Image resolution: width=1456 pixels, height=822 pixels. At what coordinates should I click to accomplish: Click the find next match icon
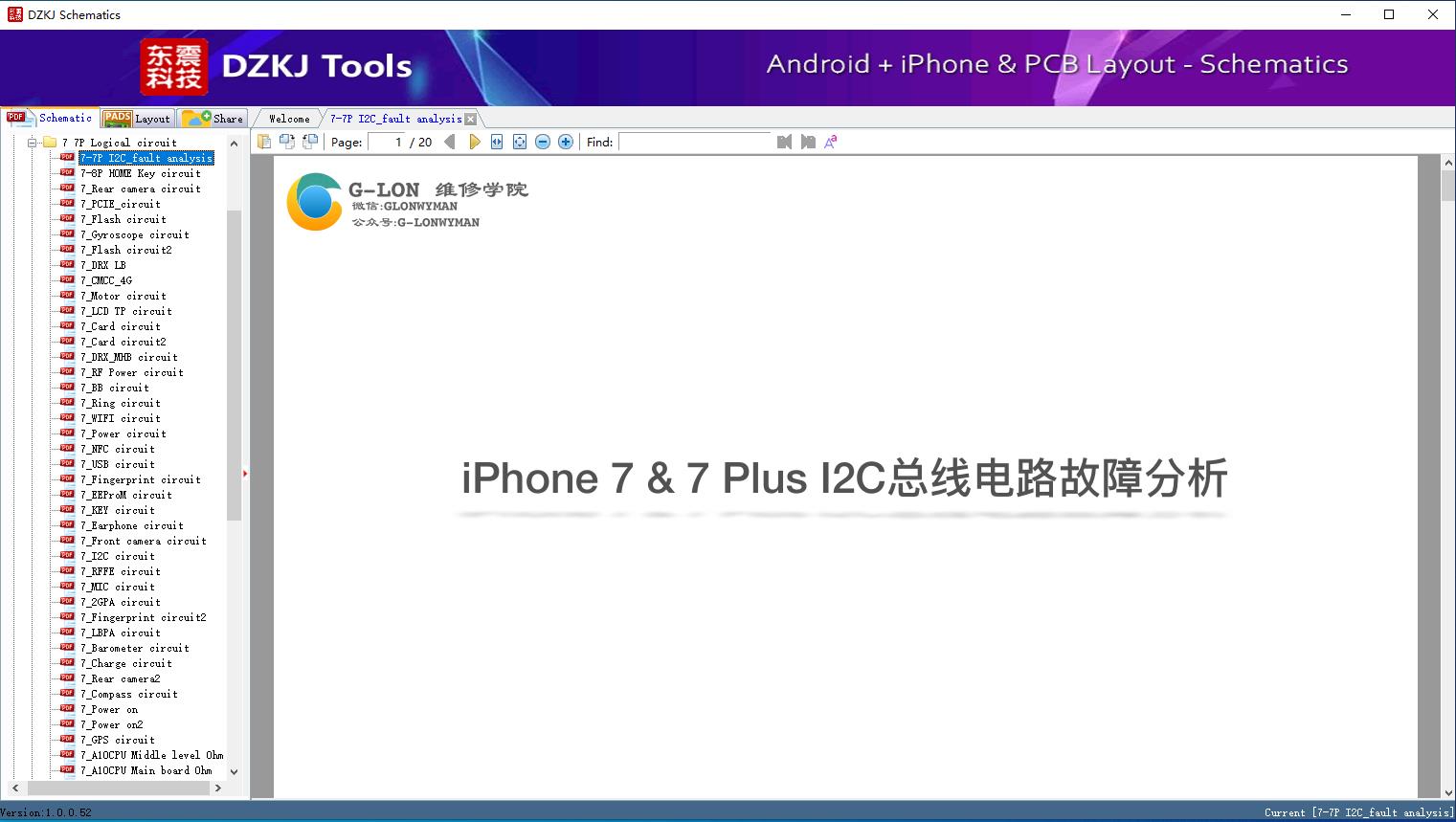click(x=808, y=142)
